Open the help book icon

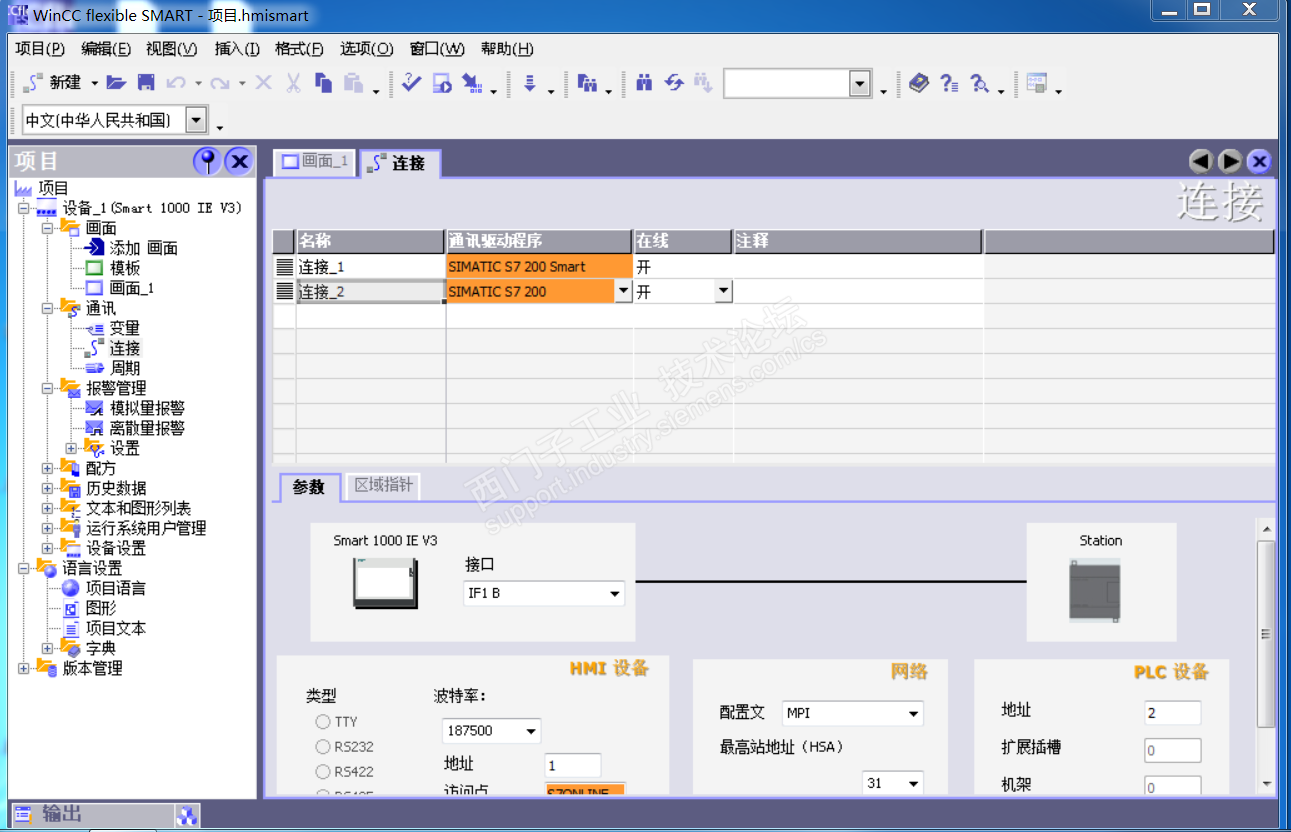click(919, 83)
